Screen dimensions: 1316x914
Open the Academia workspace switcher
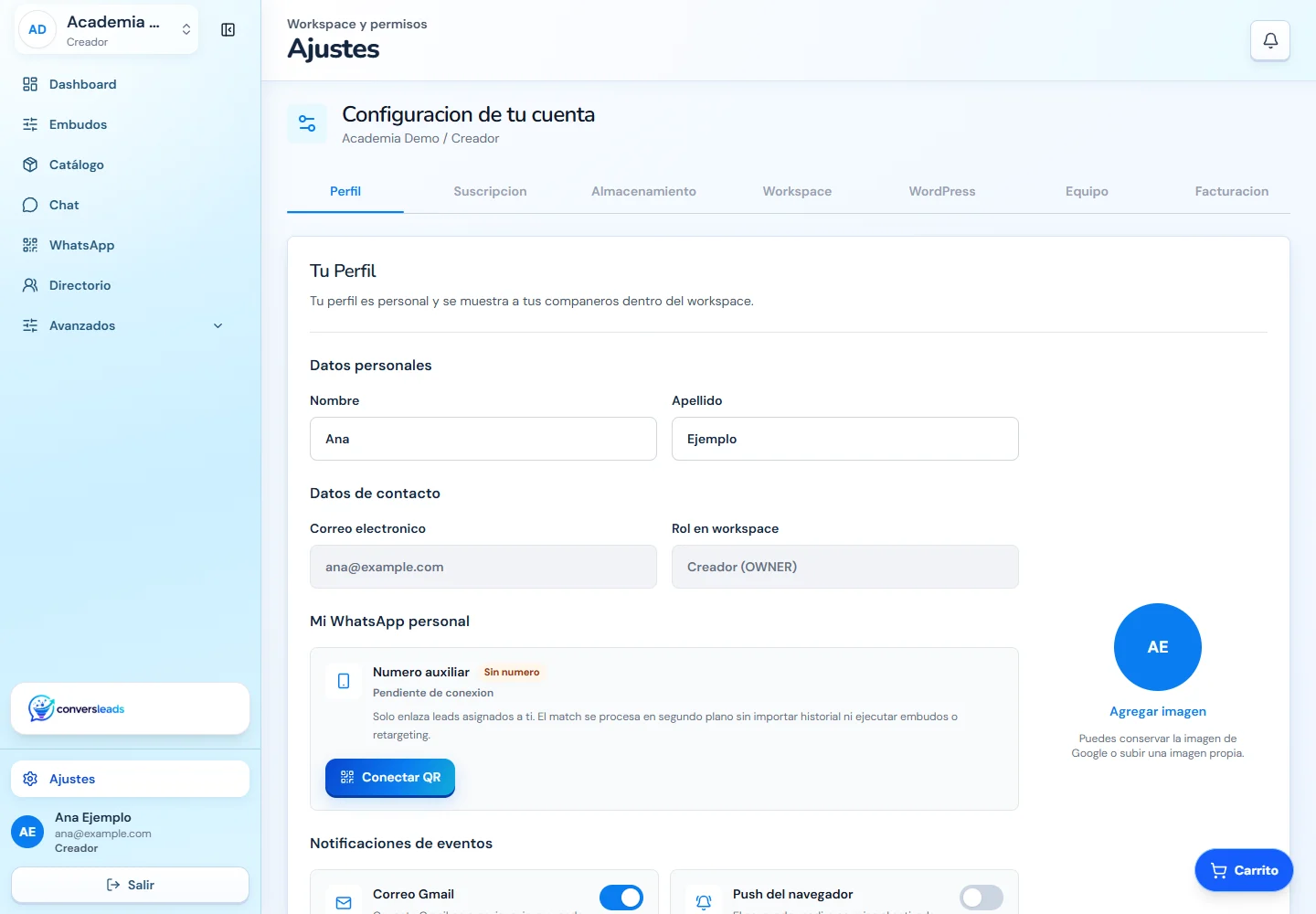[x=107, y=30]
